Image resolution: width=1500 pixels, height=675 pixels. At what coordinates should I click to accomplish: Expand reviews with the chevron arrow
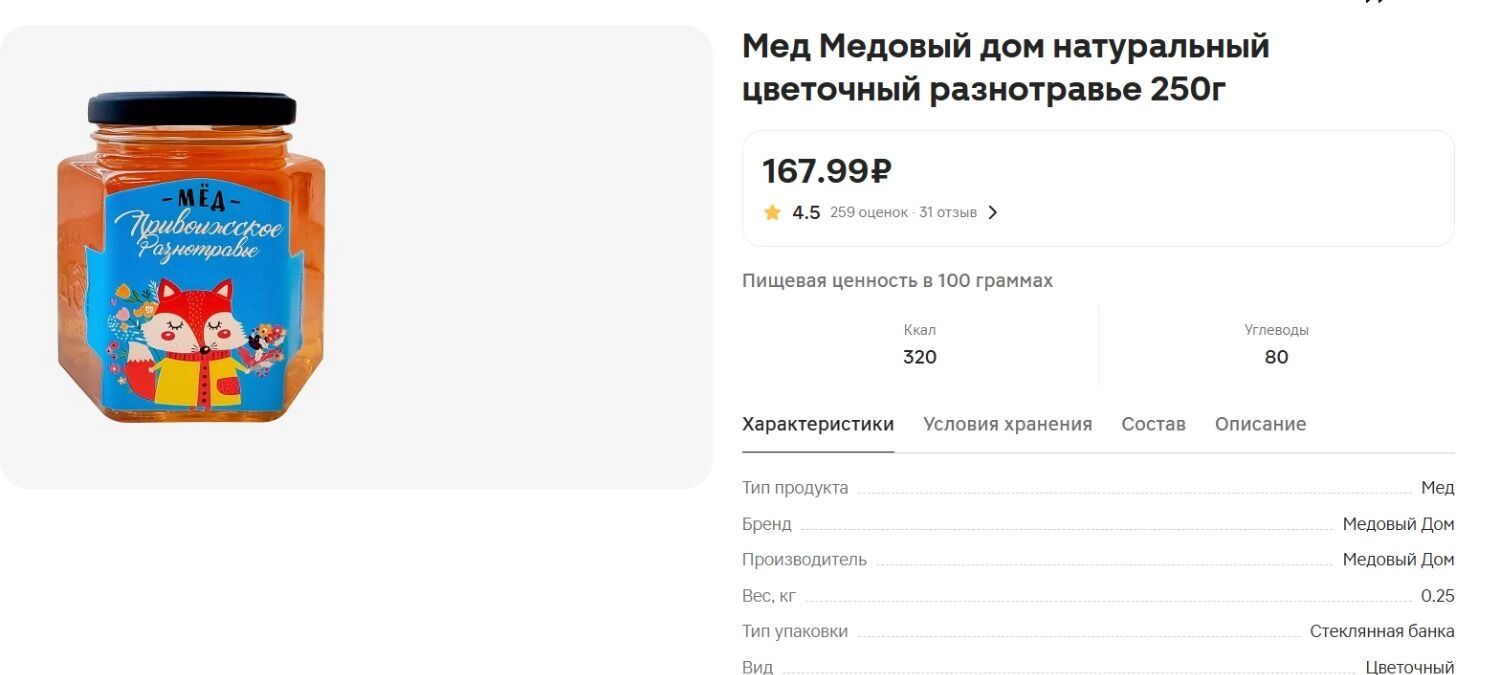point(992,212)
